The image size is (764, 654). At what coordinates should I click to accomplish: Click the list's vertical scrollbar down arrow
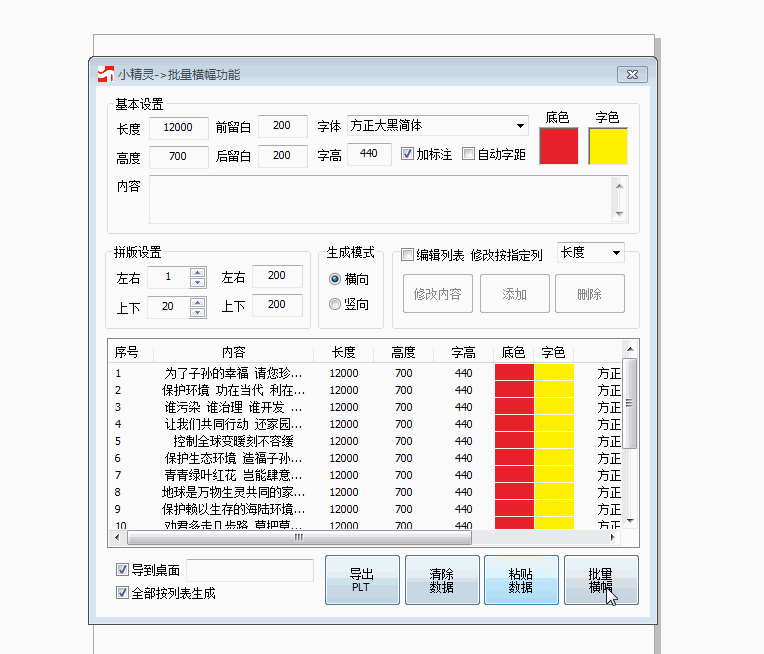(630, 521)
